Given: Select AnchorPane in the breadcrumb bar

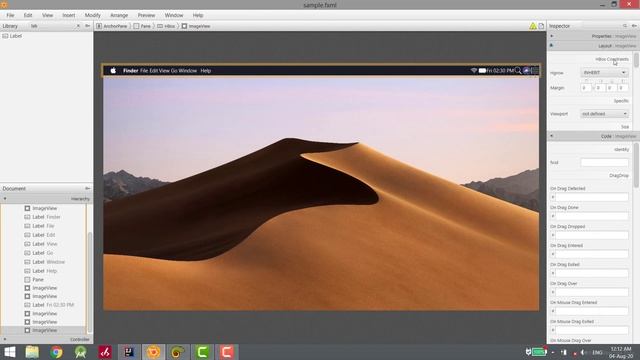Looking at the screenshot, I should tap(111, 26).
